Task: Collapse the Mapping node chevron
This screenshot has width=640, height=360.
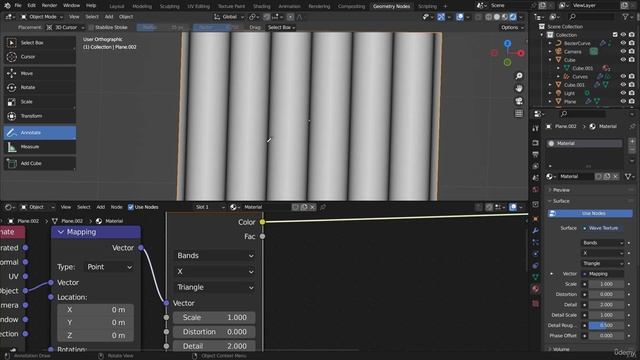Action: [61, 232]
